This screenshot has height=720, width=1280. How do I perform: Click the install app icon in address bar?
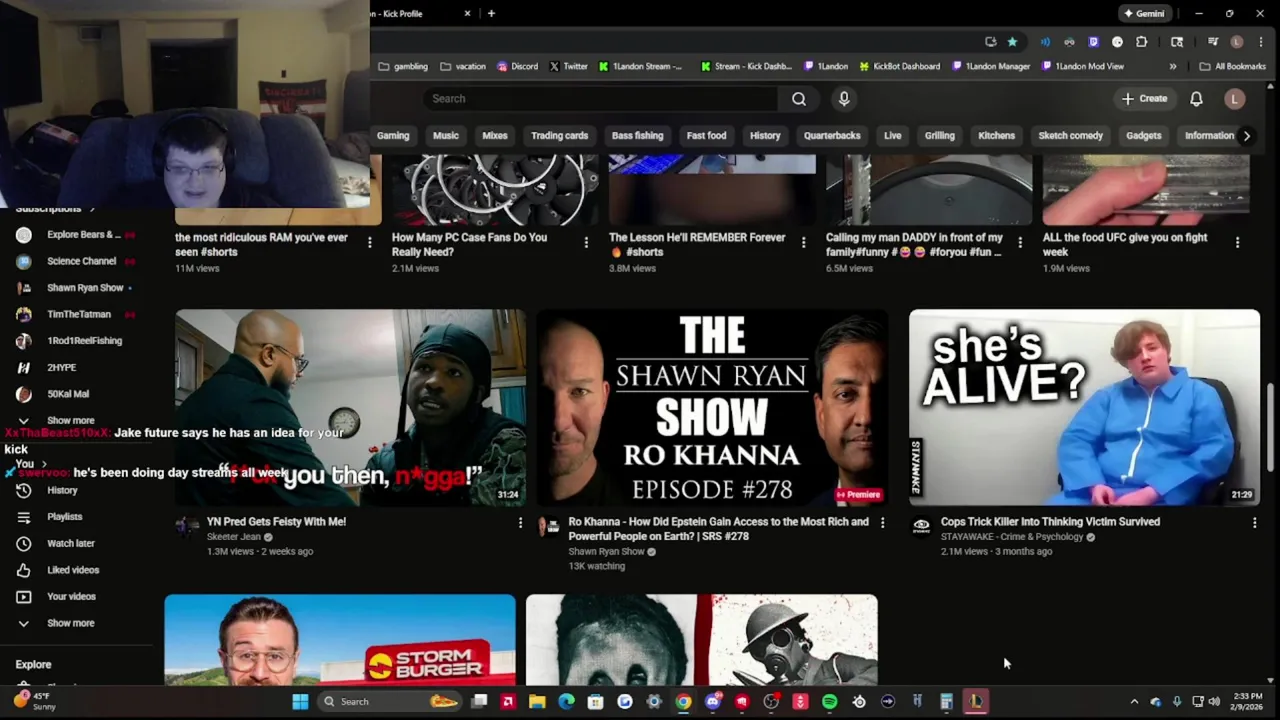tap(990, 42)
